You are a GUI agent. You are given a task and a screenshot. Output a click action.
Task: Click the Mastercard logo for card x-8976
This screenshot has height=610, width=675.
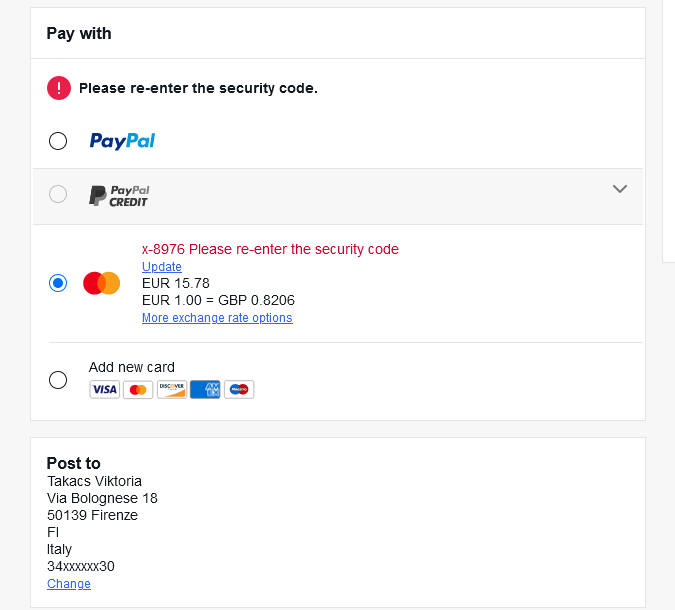[x=102, y=283]
